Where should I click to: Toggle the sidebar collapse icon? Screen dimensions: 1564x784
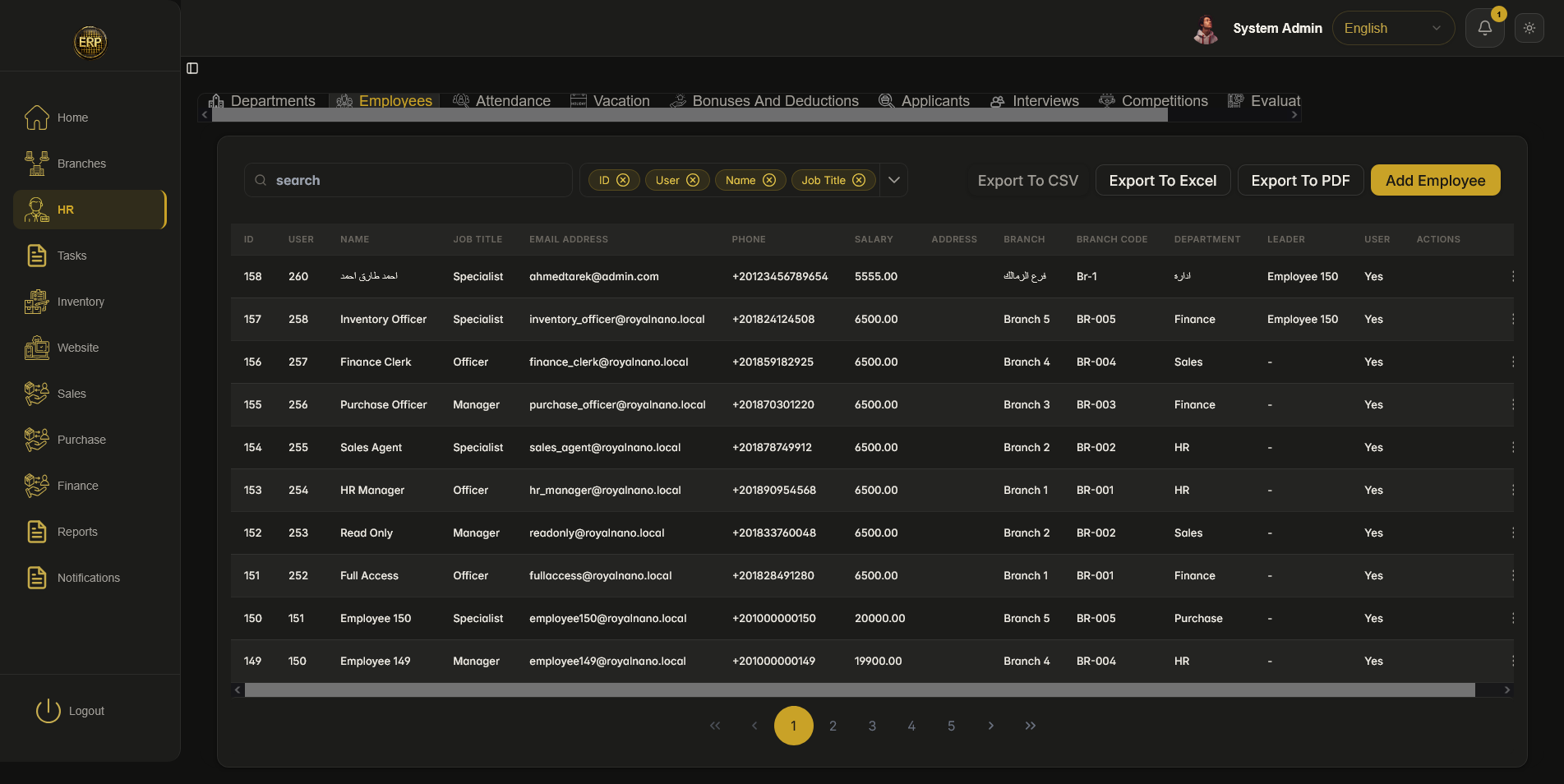pyautogui.click(x=192, y=68)
